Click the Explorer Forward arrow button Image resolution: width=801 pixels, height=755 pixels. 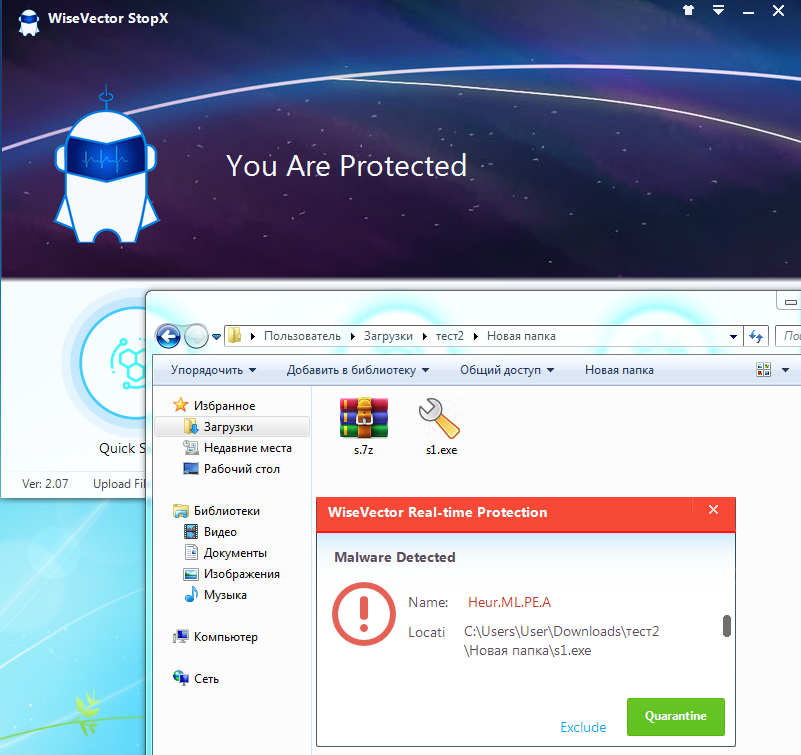pyautogui.click(x=196, y=336)
